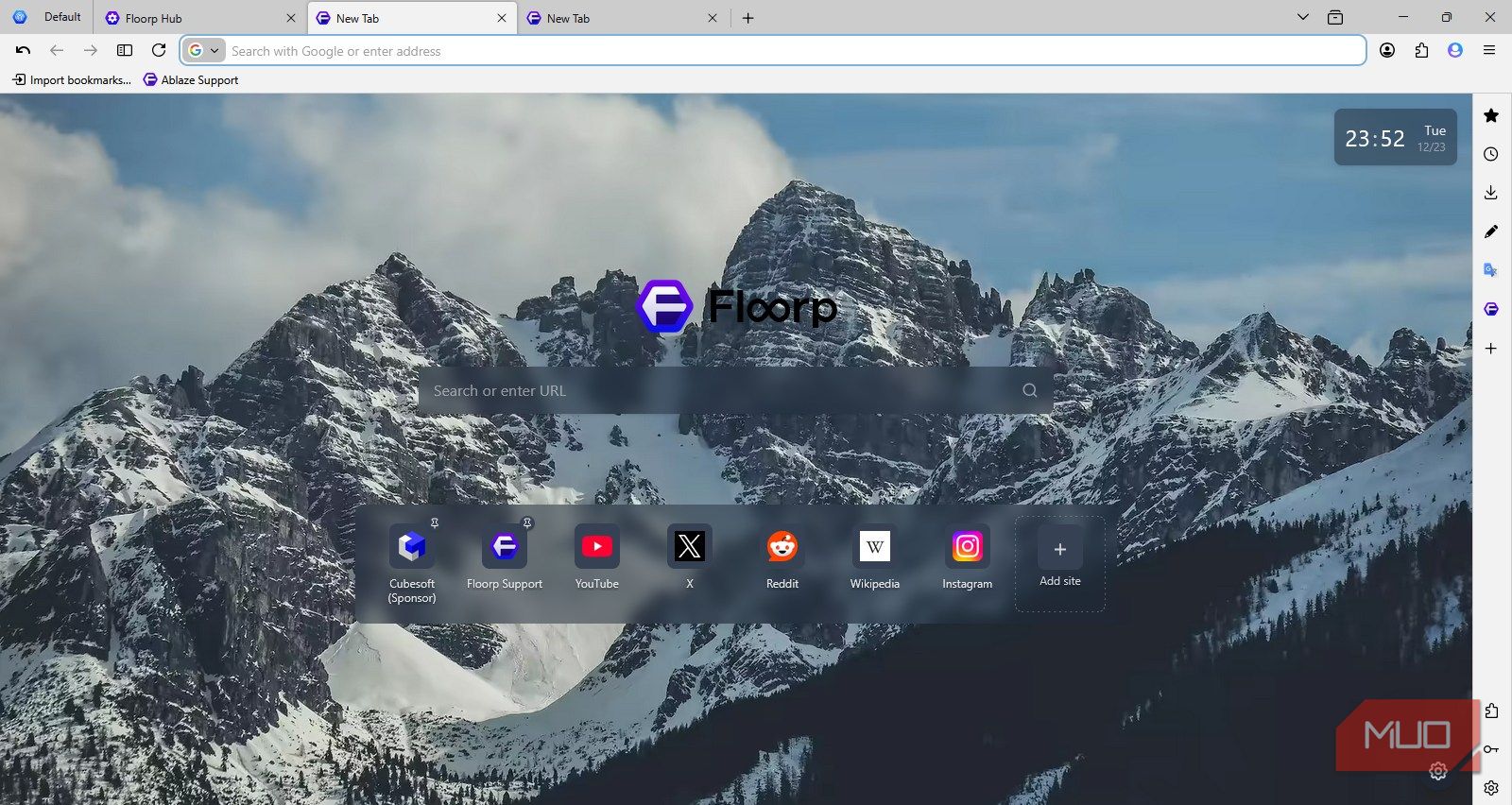Open sidebar settings gear at bottom

1491,788
